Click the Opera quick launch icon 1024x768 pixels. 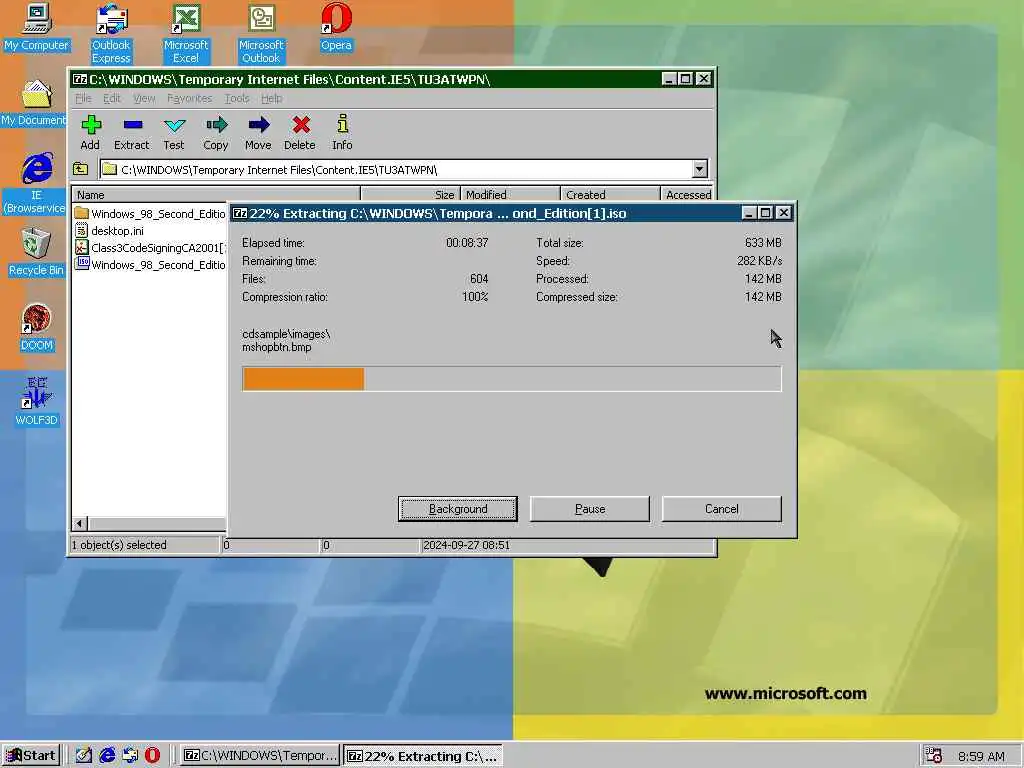point(152,755)
